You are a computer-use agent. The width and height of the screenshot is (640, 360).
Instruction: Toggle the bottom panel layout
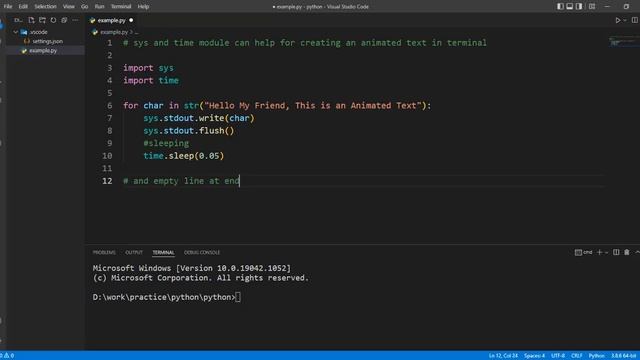pos(570,7)
